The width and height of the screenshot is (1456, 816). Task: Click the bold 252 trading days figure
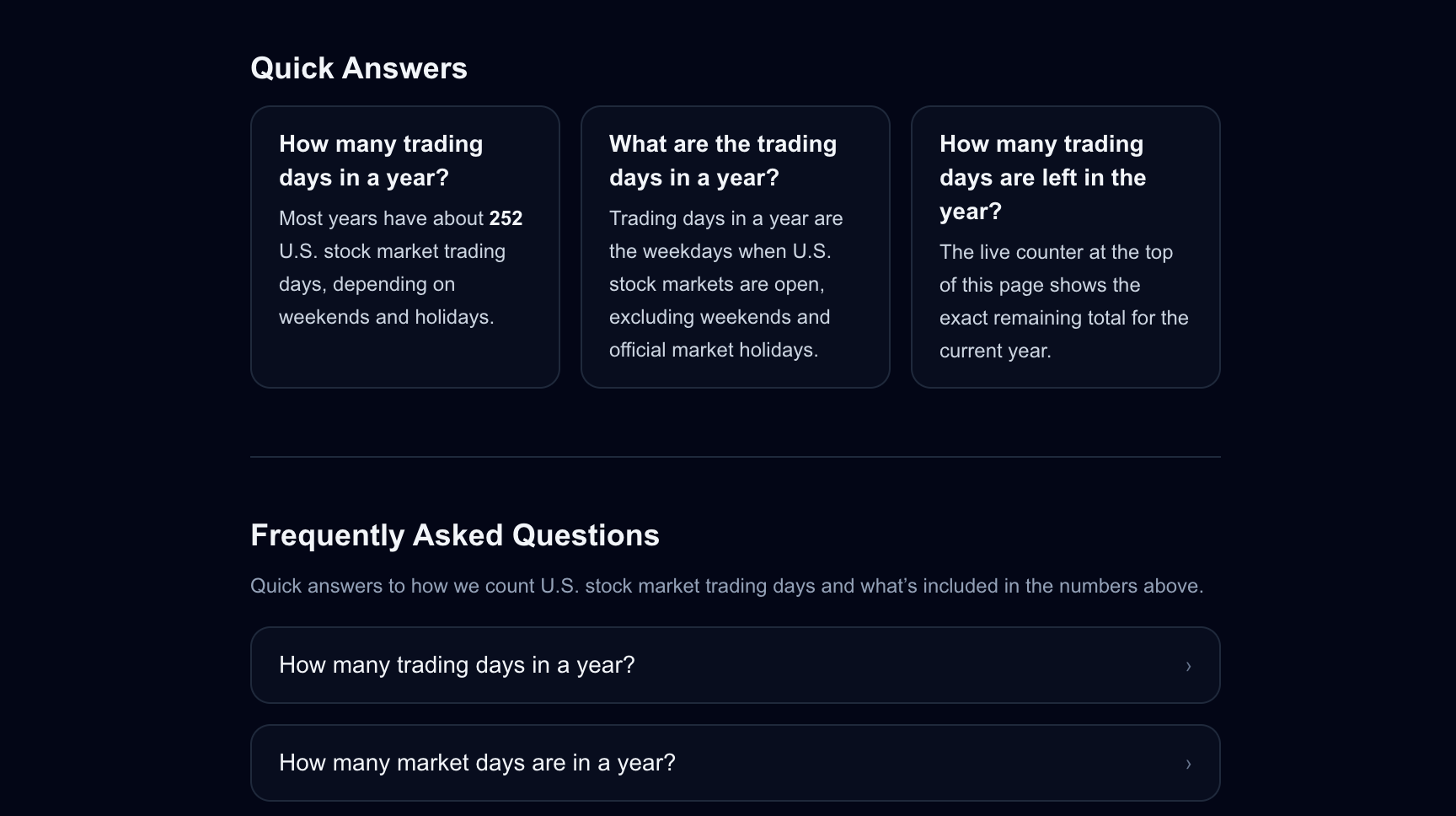point(506,217)
